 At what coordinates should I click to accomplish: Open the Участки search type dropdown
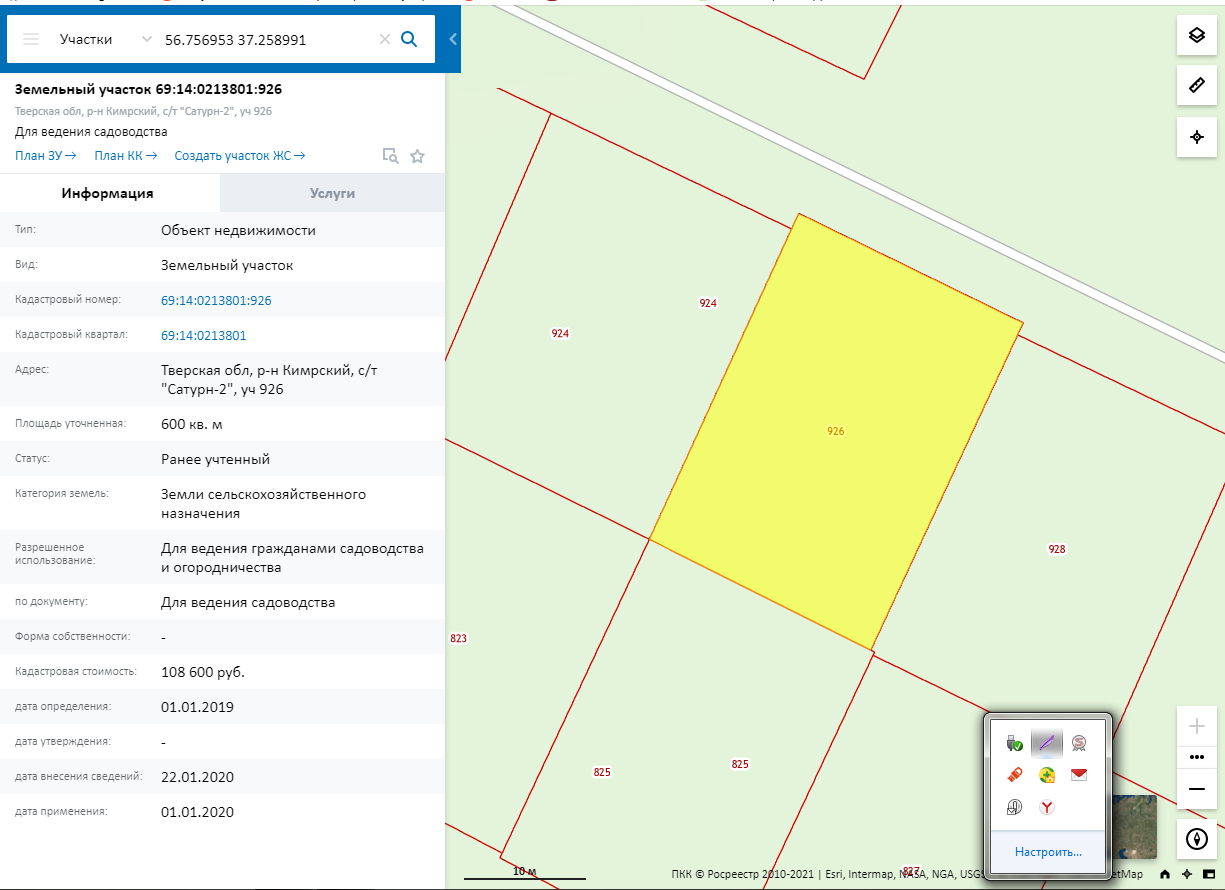(105, 40)
